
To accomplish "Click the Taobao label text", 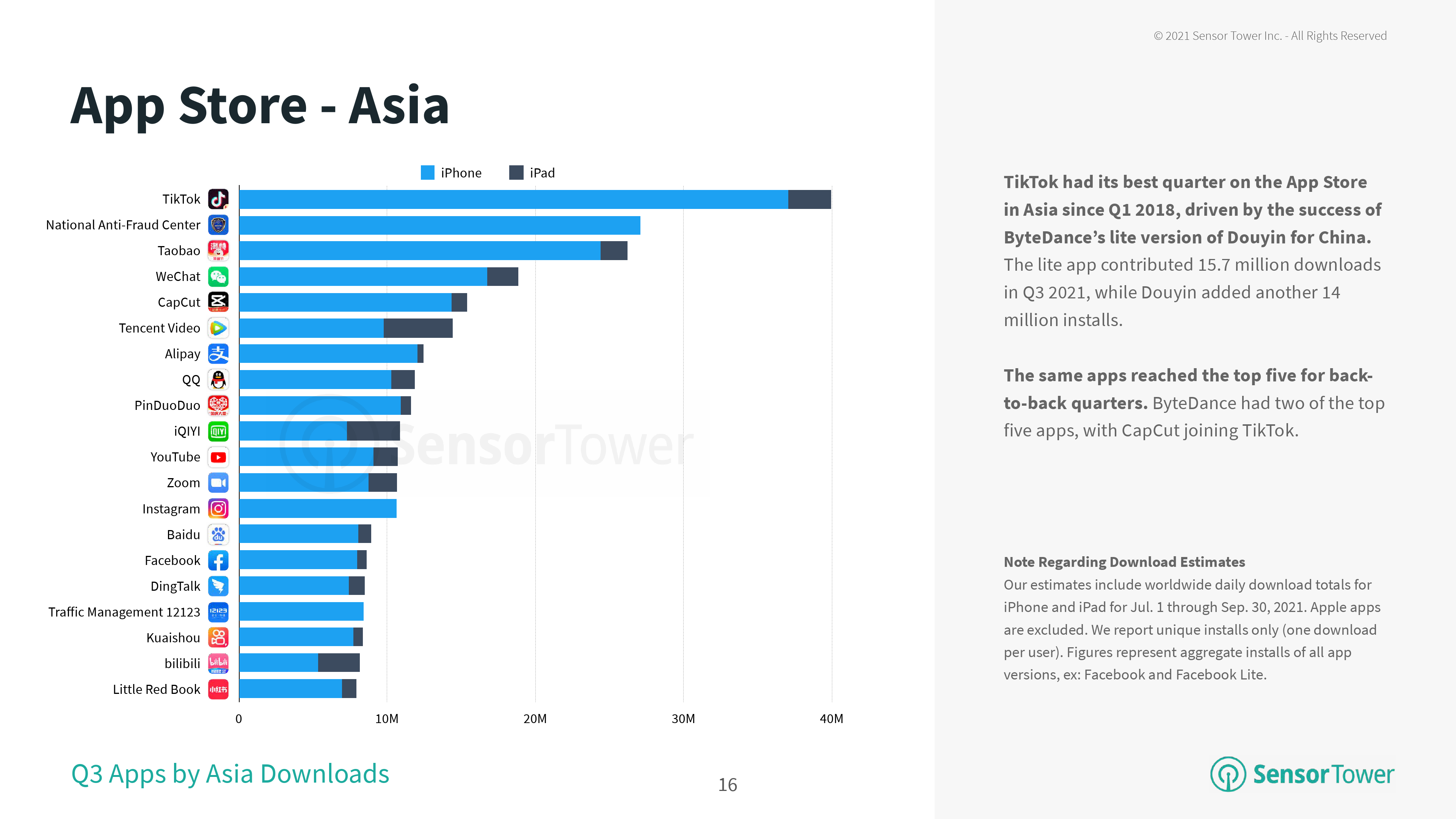I will [179, 250].
